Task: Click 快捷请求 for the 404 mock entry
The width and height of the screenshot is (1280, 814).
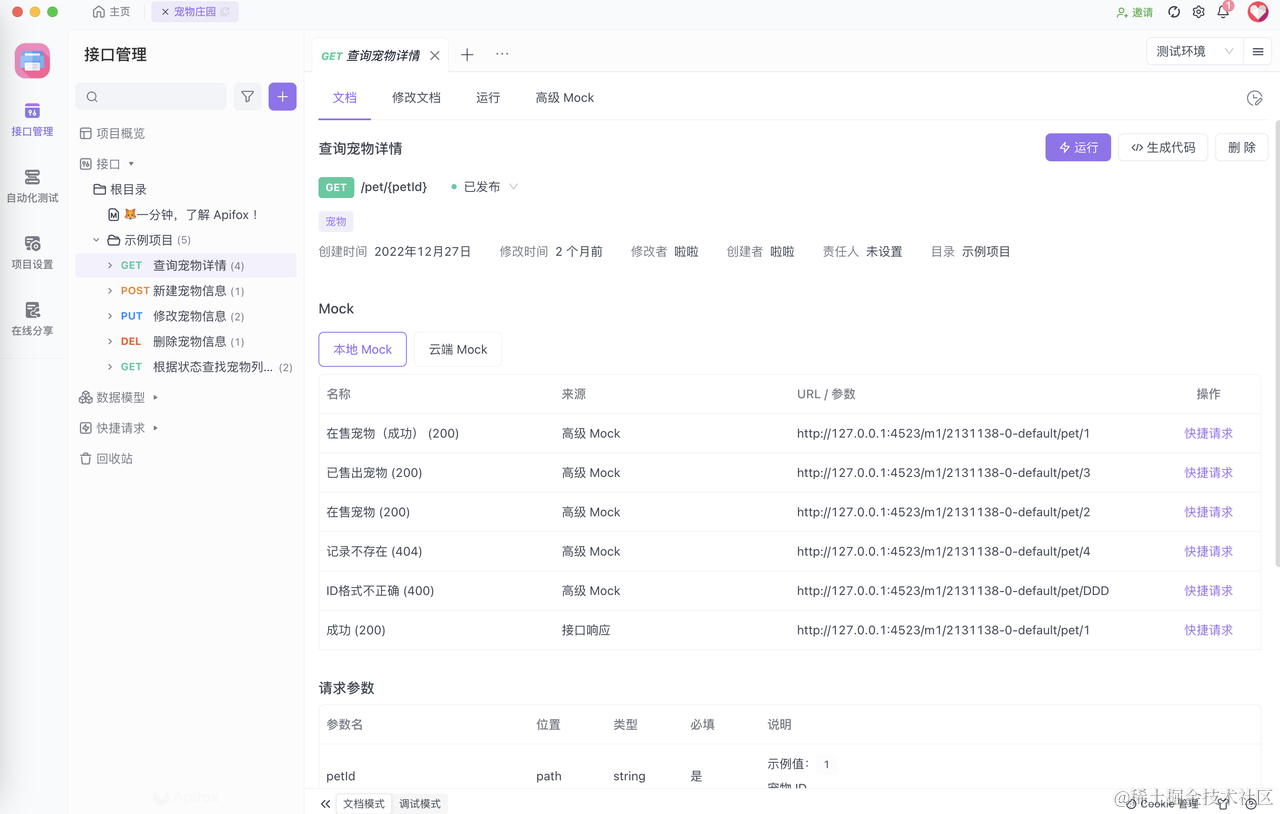Action: (x=1208, y=551)
